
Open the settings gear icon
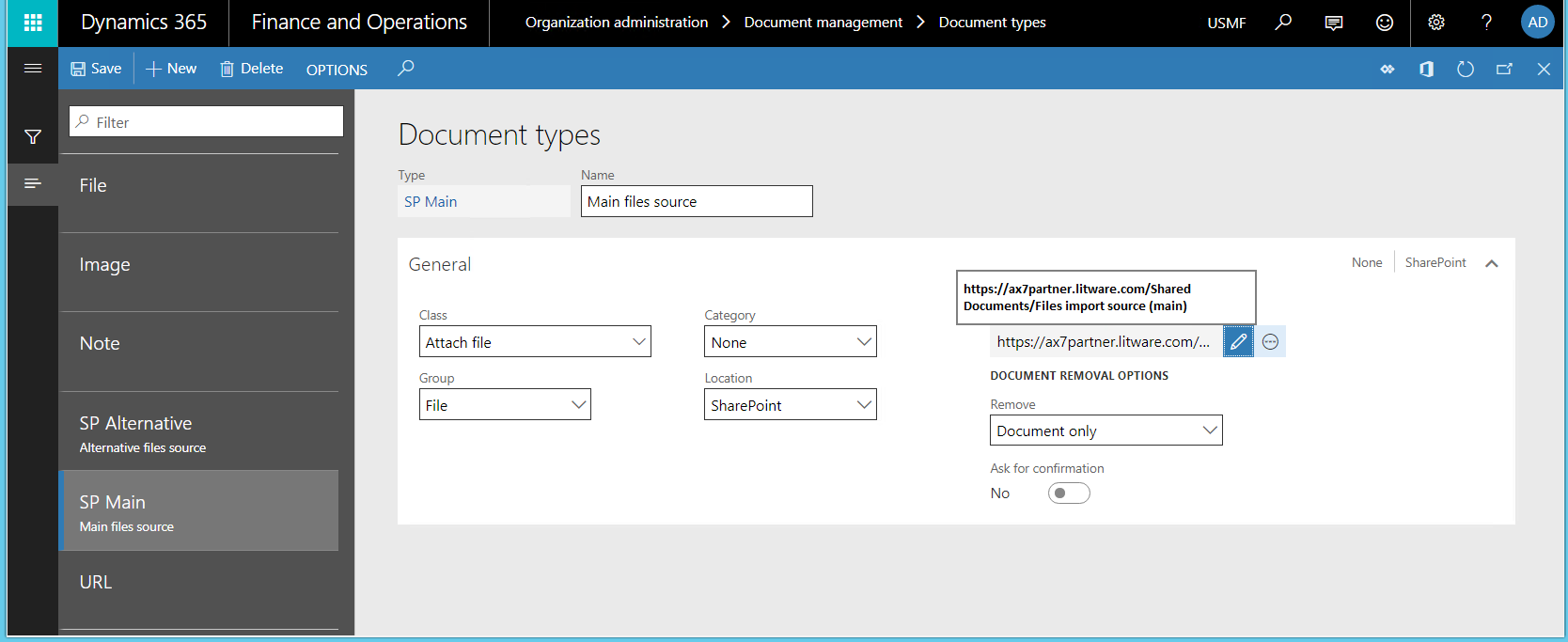[1436, 23]
